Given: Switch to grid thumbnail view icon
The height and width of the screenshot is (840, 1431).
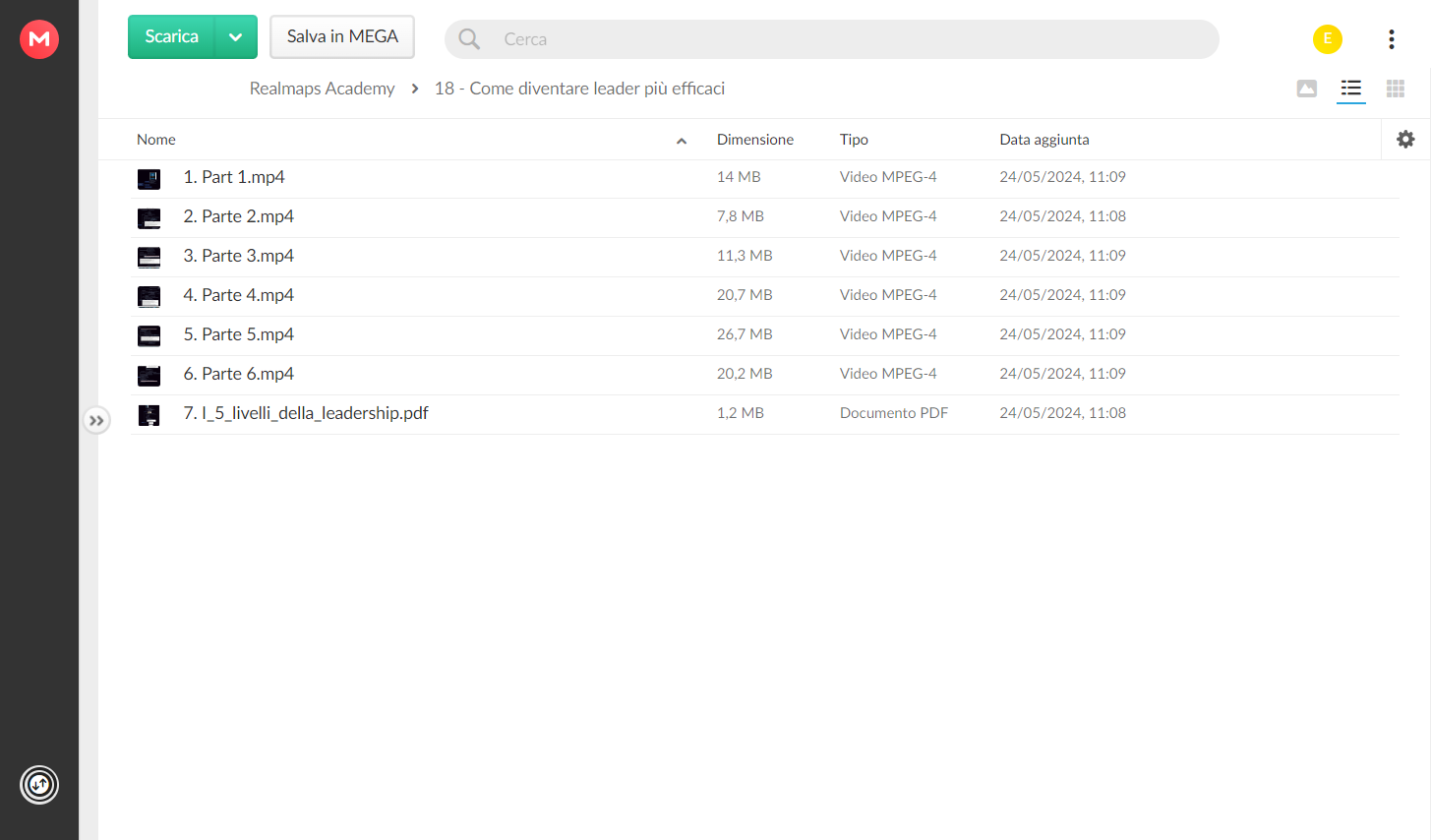Looking at the screenshot, I should (1396, 89).
